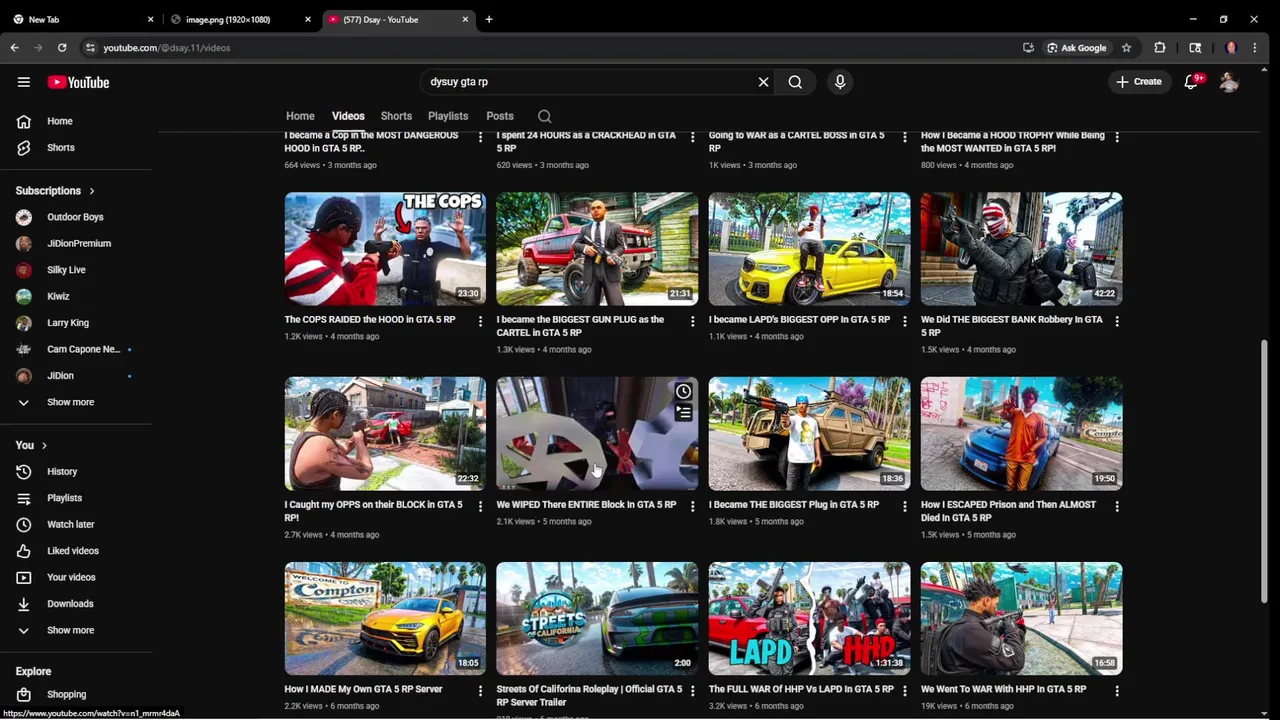Open options for 'We Did THE BIGGEST BANK Robbery'
This screenshot has width=1280, height=720.
tap(1116, 321)
